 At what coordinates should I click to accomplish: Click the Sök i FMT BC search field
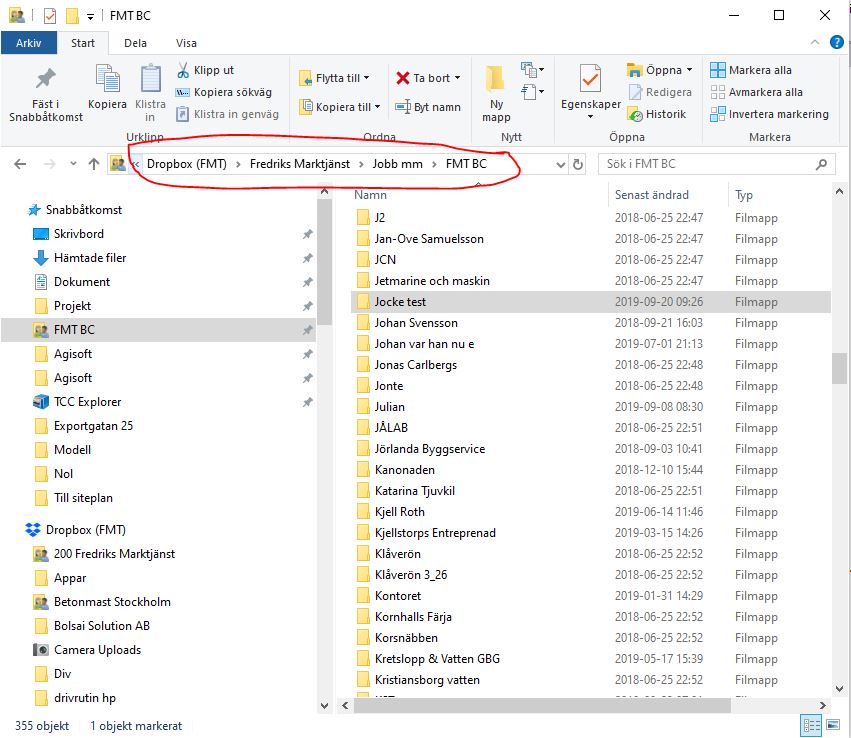pyautogui.click(x=715, y=164)
